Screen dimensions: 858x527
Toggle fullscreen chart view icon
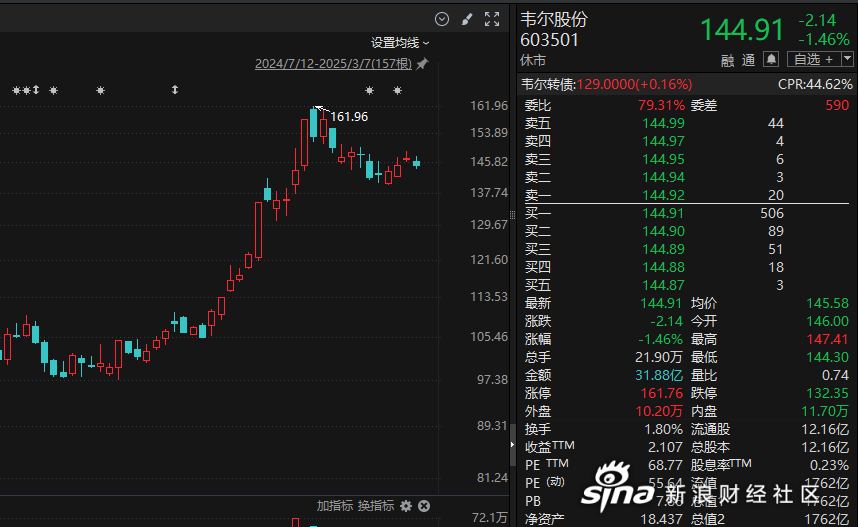click(x=492, y=19)
